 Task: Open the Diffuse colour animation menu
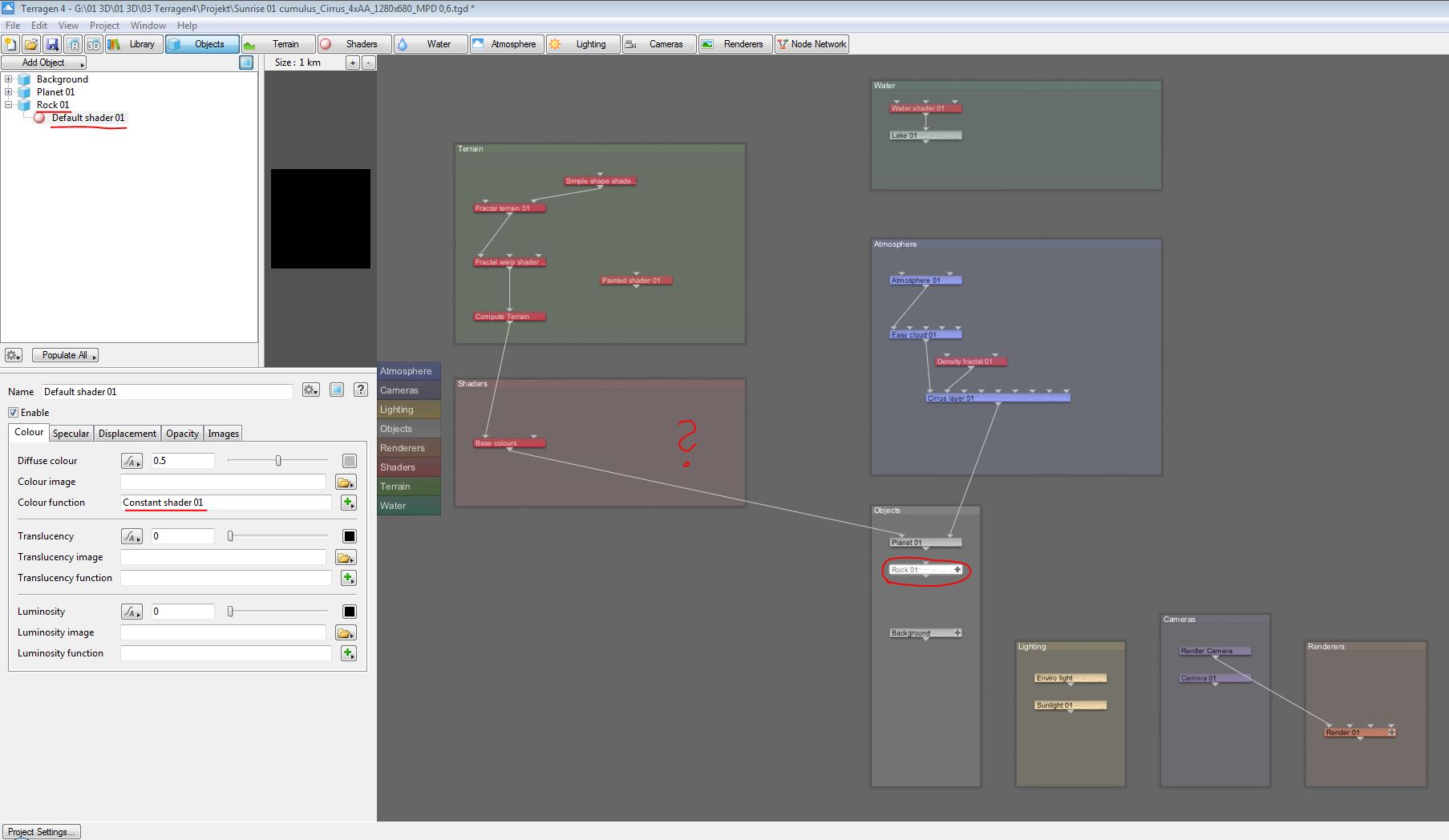(x=132, y=461)
